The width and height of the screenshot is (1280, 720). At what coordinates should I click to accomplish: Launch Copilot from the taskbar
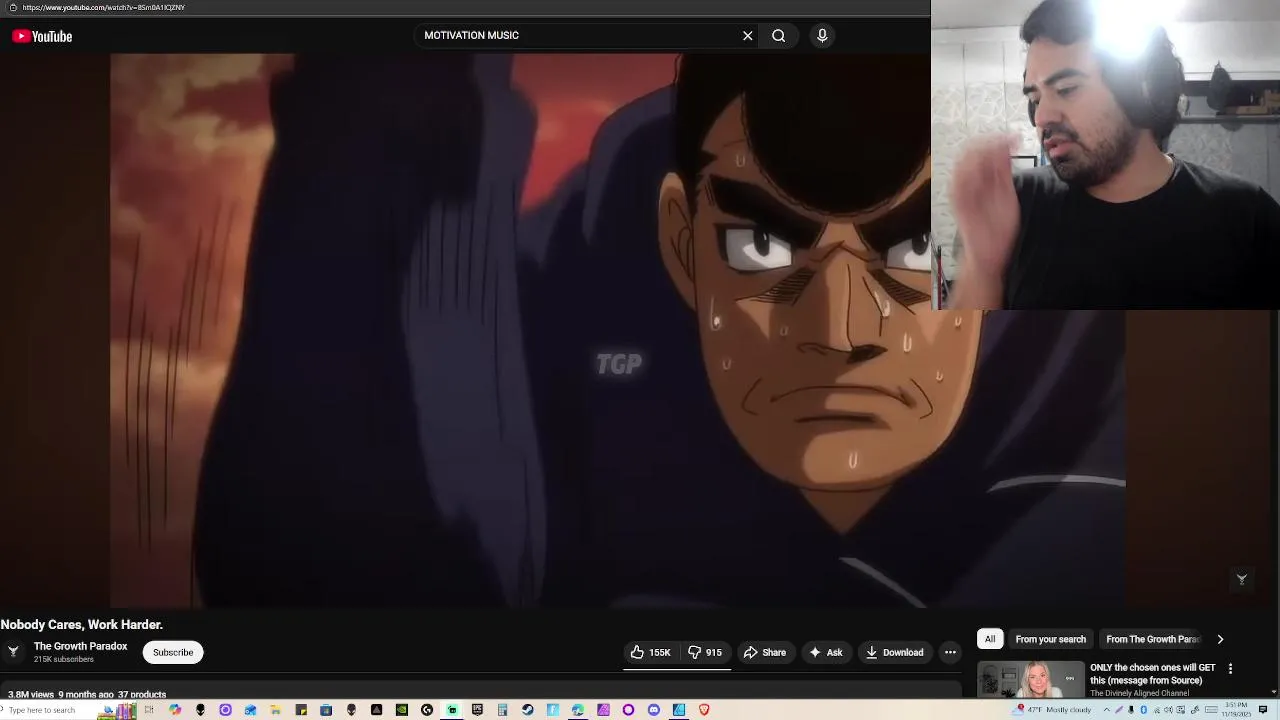click(175, 710)
